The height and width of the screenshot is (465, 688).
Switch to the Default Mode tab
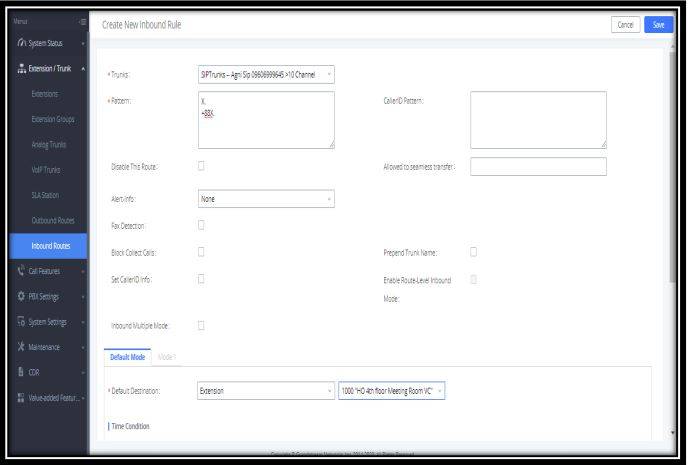pos(126,357)
